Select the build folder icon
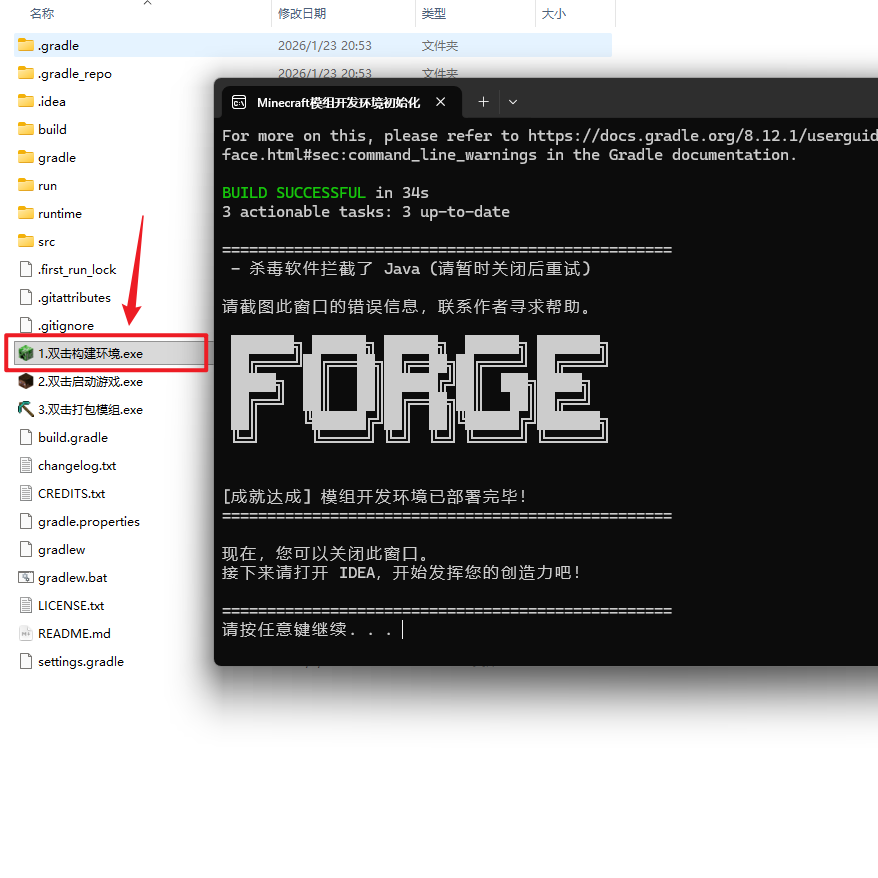This screenshot has height=878, width=878. [x=26, y=129]
